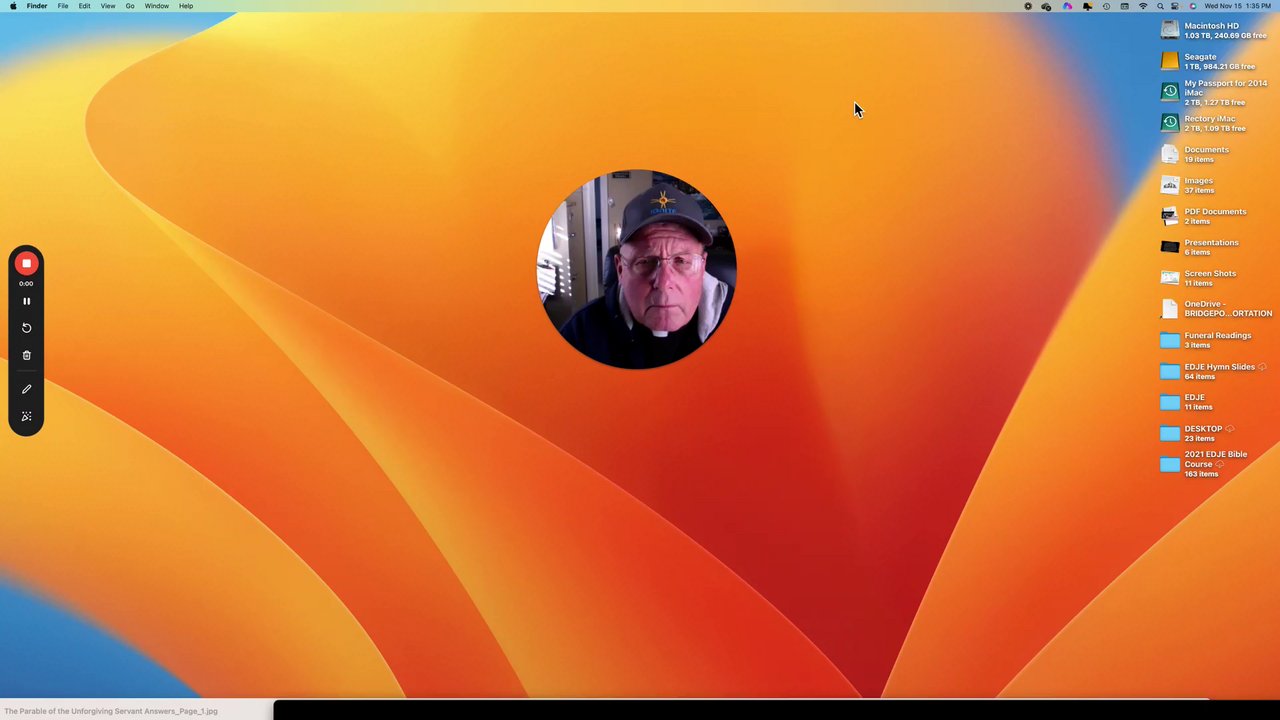Select the OneDrive BRIDGEPO...ORTATION file
Screen dimensions: 1280x720
click(1169, 309)
